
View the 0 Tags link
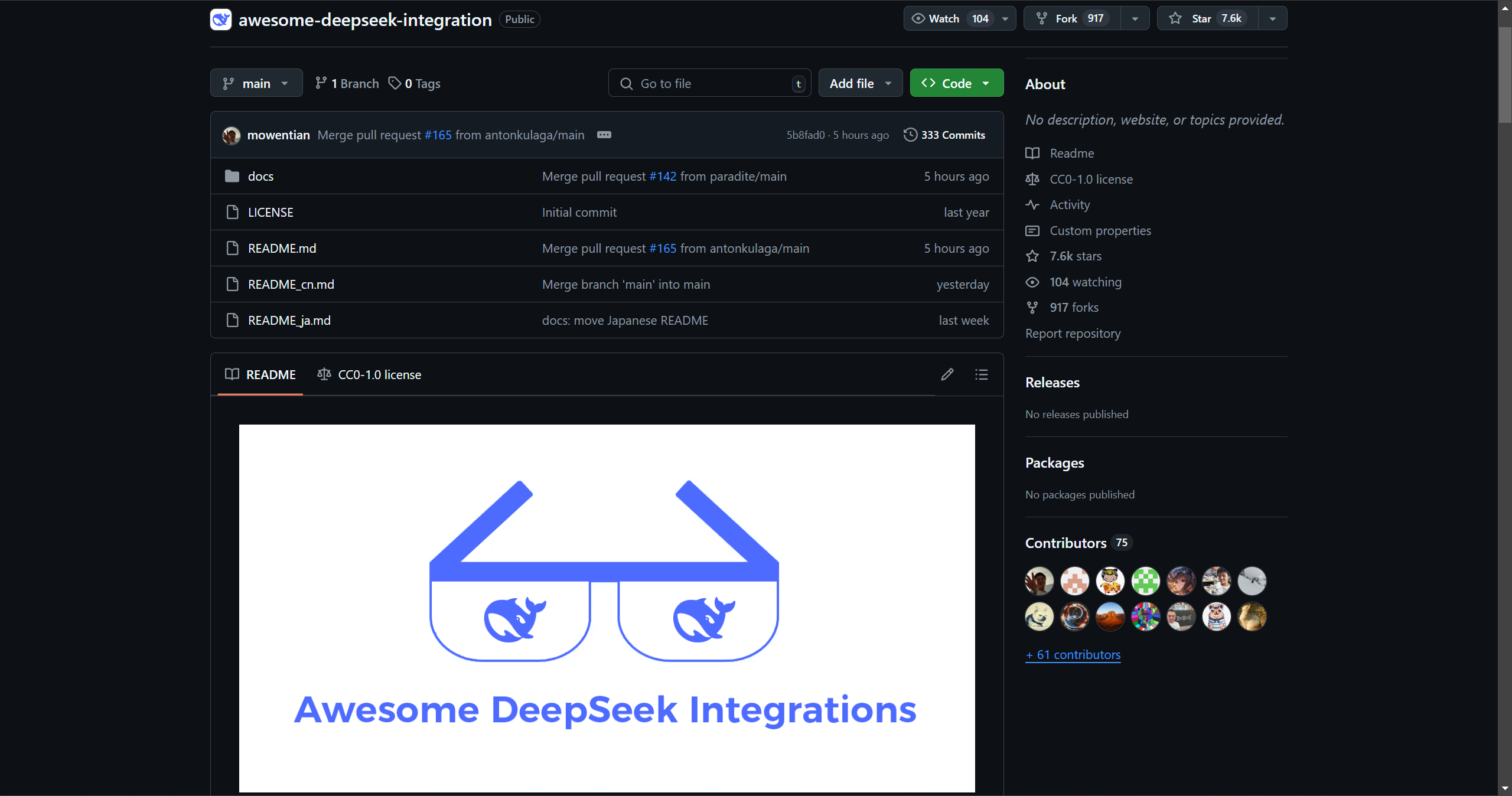point(415,83)
